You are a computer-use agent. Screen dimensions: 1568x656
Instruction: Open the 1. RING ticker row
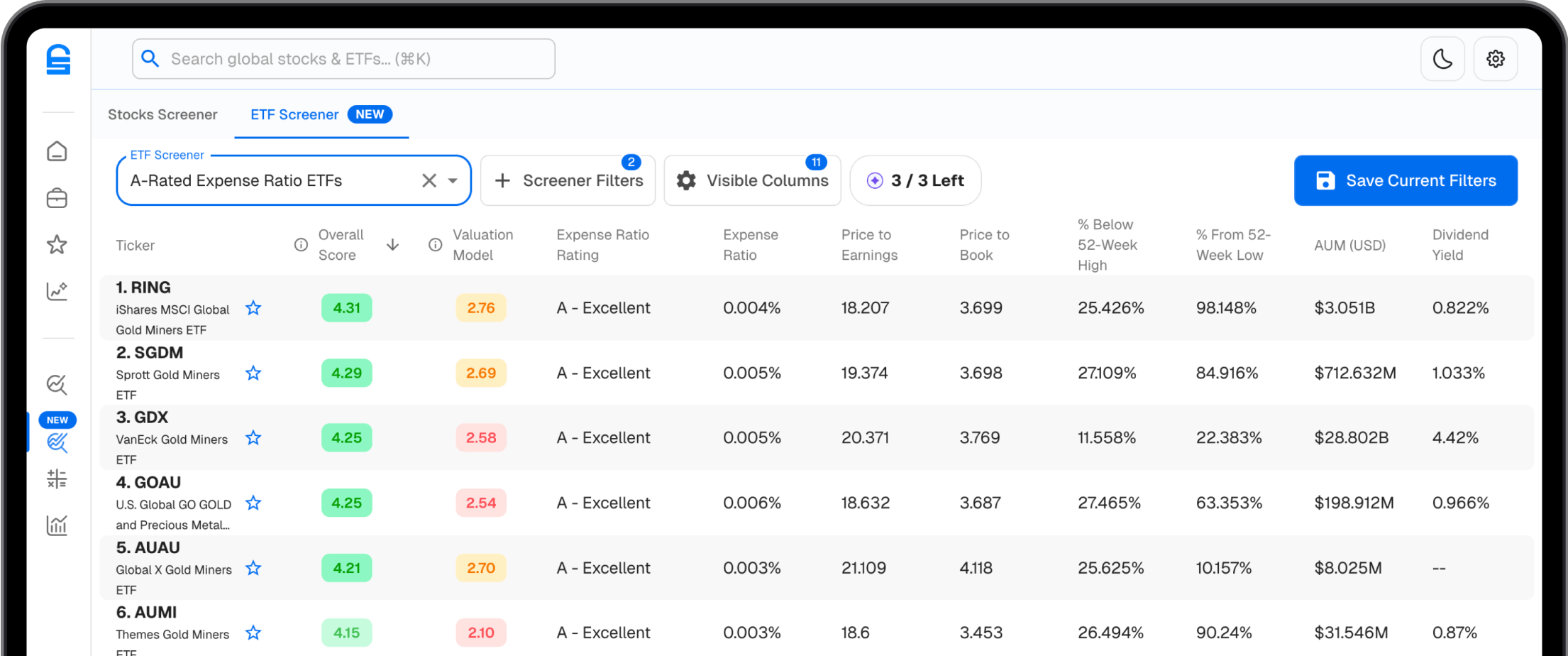pos(817,308)
